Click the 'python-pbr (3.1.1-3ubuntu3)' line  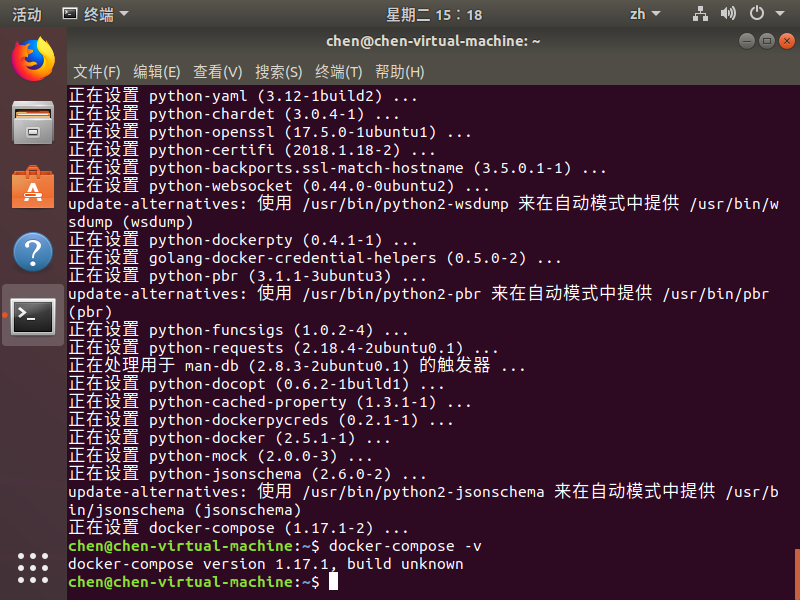247,276
